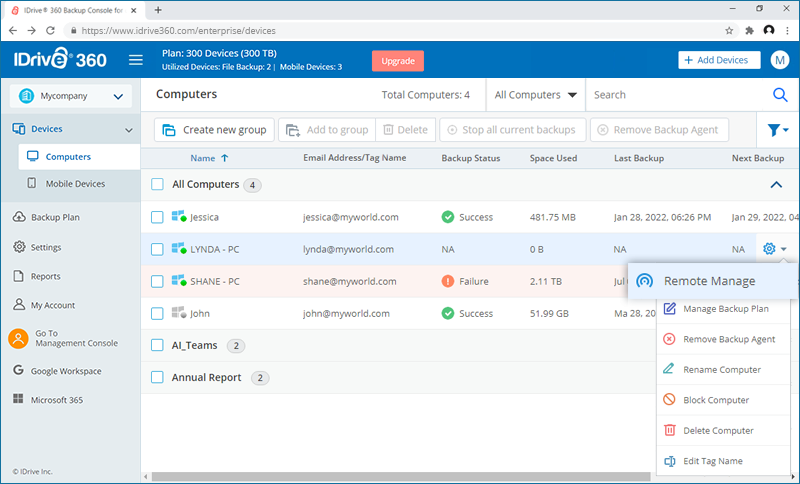Click Add to group button
800x484 pixels.
coord(327,130)
